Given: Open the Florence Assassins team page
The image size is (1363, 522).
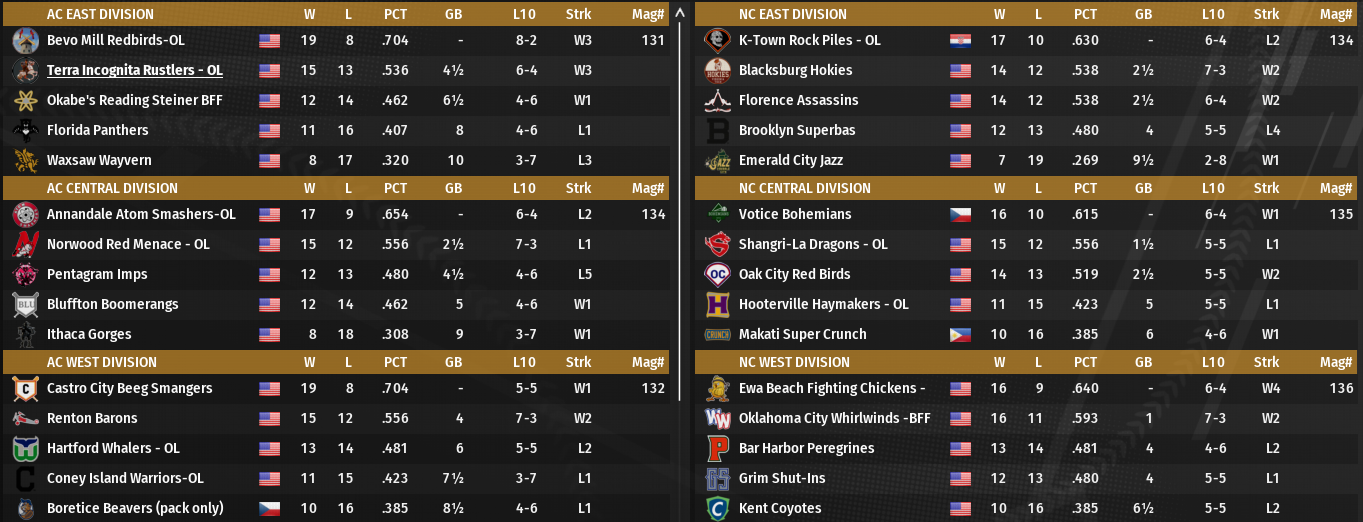Looking at the screenshot, I should (x=798, y=101).
